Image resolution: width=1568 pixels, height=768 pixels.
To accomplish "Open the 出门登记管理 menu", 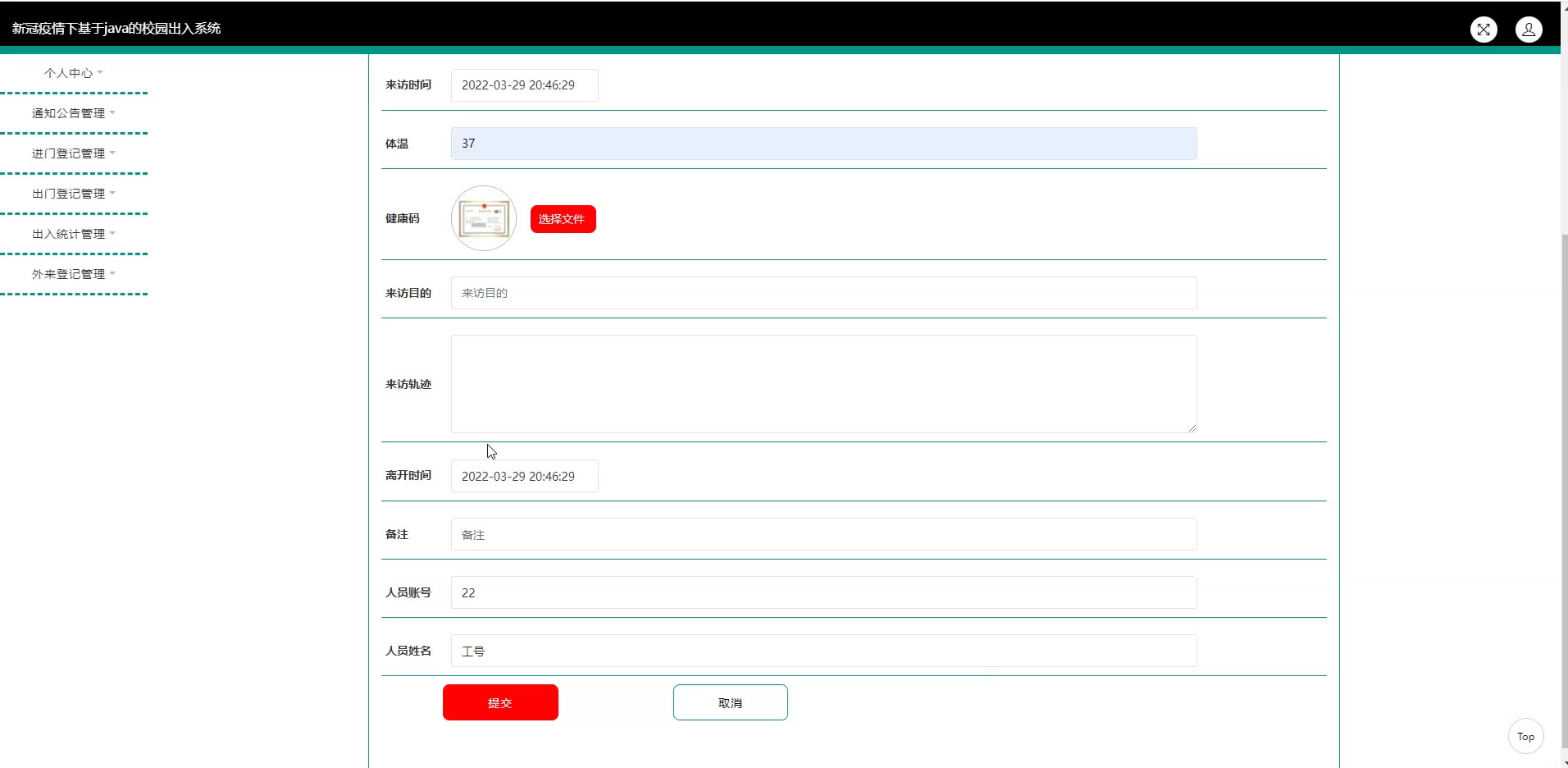I will (x=74, y=194).
